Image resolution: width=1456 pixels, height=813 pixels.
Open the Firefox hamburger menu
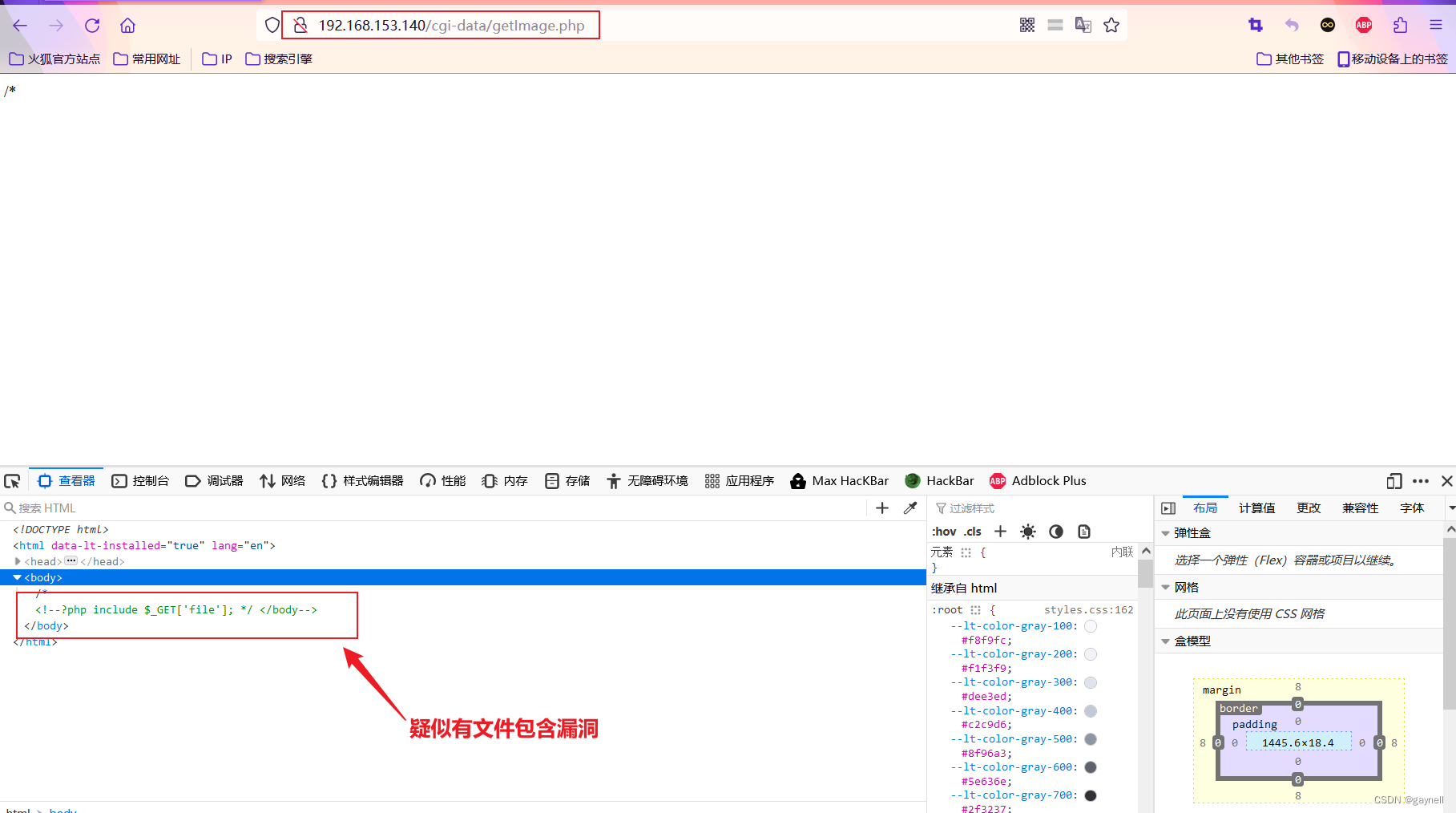point(1436,26)
